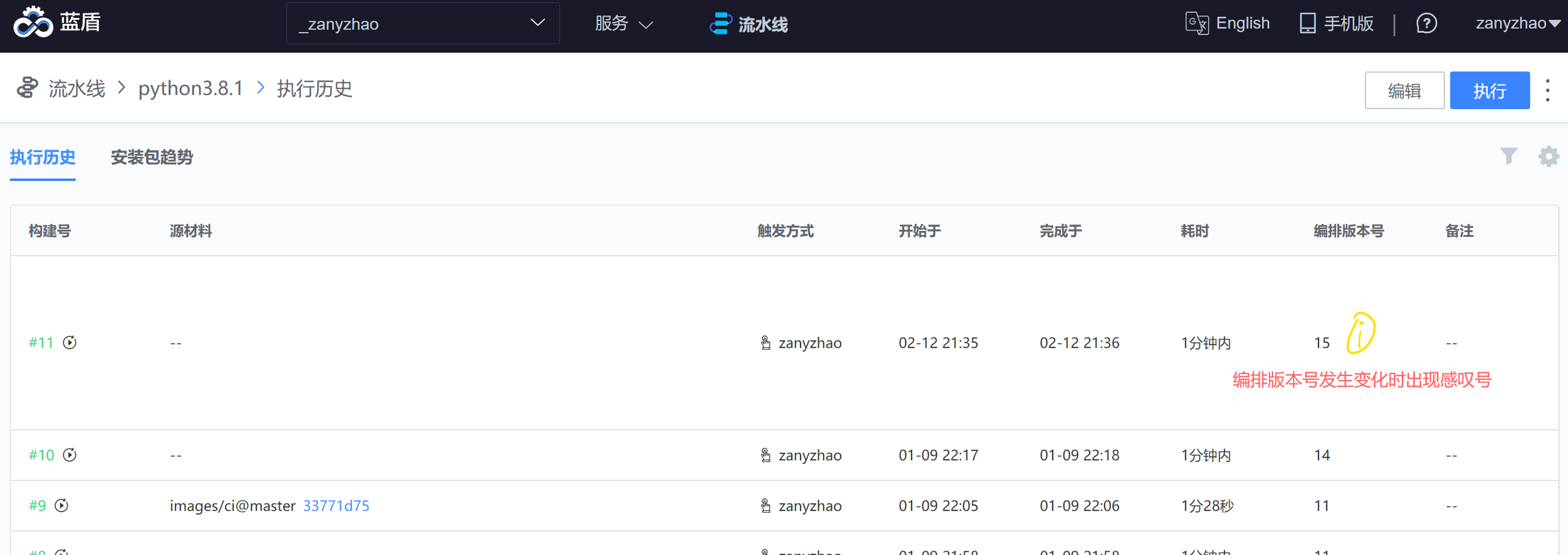Screen dimensions: 1568x555
Task: Select the 执行历史 tab
Action: (42, 157)
